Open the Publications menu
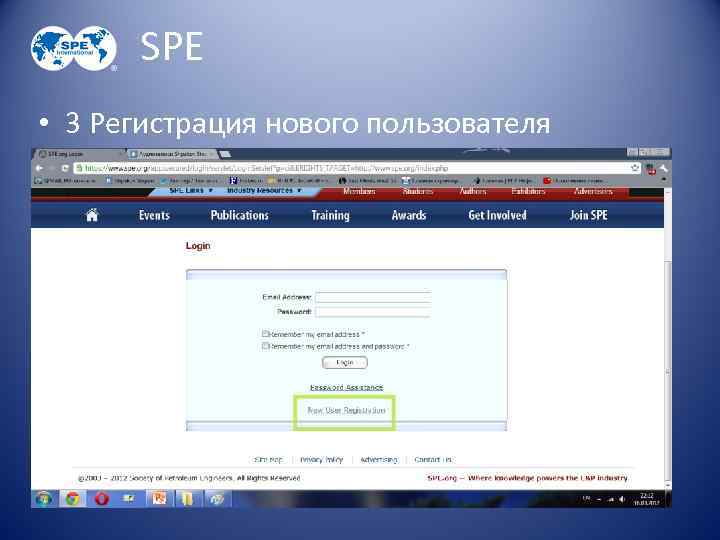 [x=240, y=215]
